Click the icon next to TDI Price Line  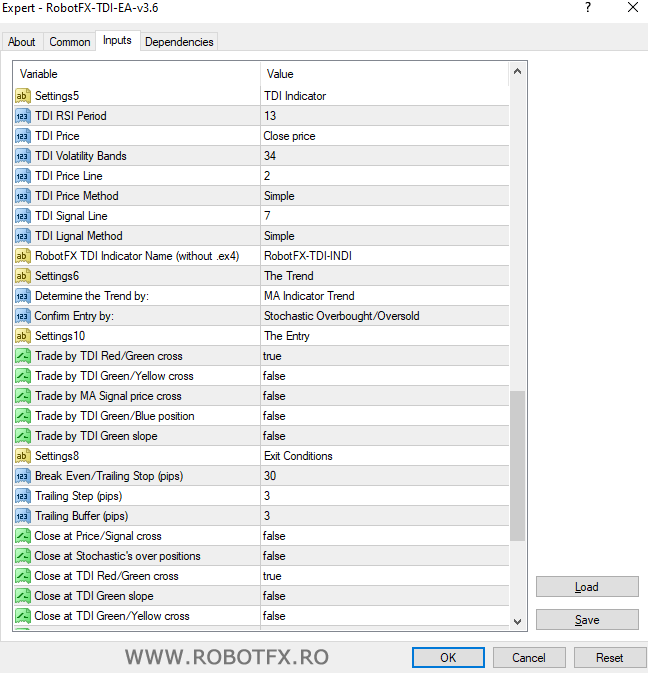23,176
